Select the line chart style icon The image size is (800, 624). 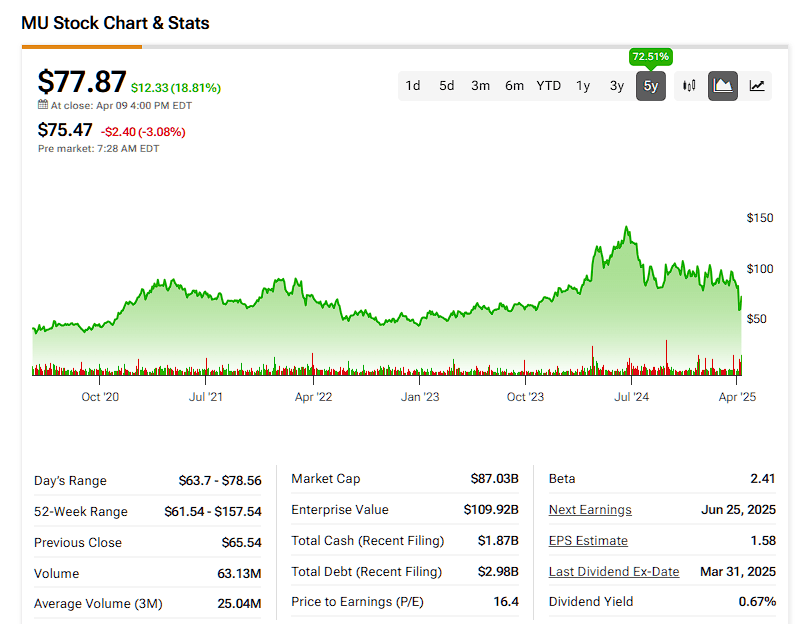pyautogui.click(x=757, y=86)
